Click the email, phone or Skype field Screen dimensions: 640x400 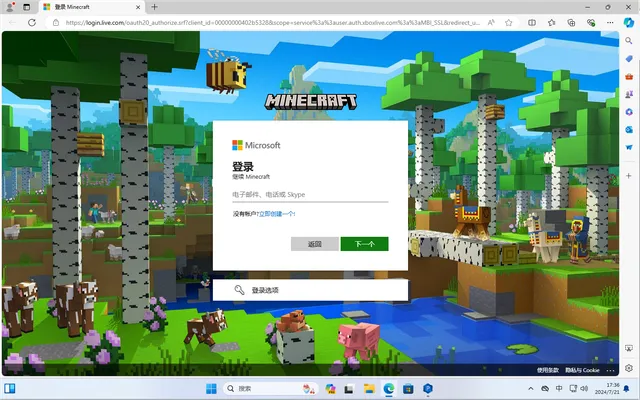pos(310,195)
